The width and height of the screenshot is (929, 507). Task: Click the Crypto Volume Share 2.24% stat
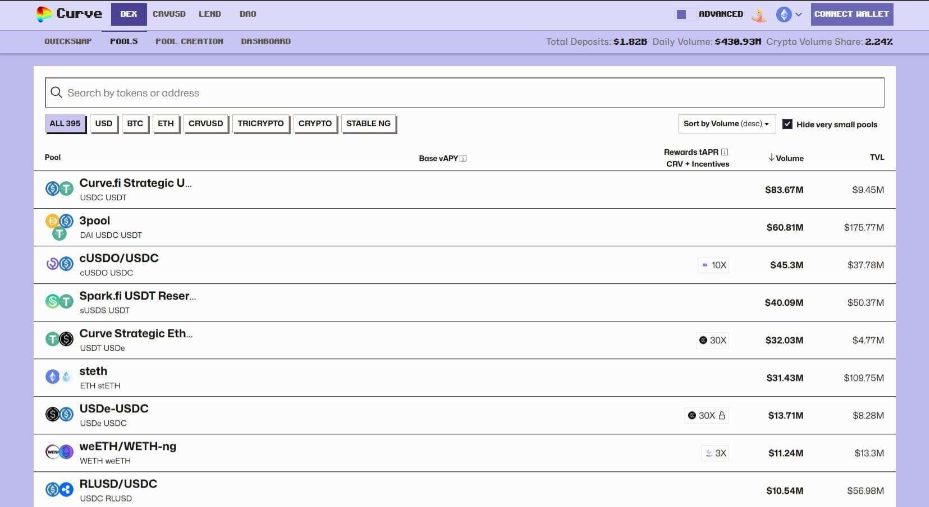829,41
